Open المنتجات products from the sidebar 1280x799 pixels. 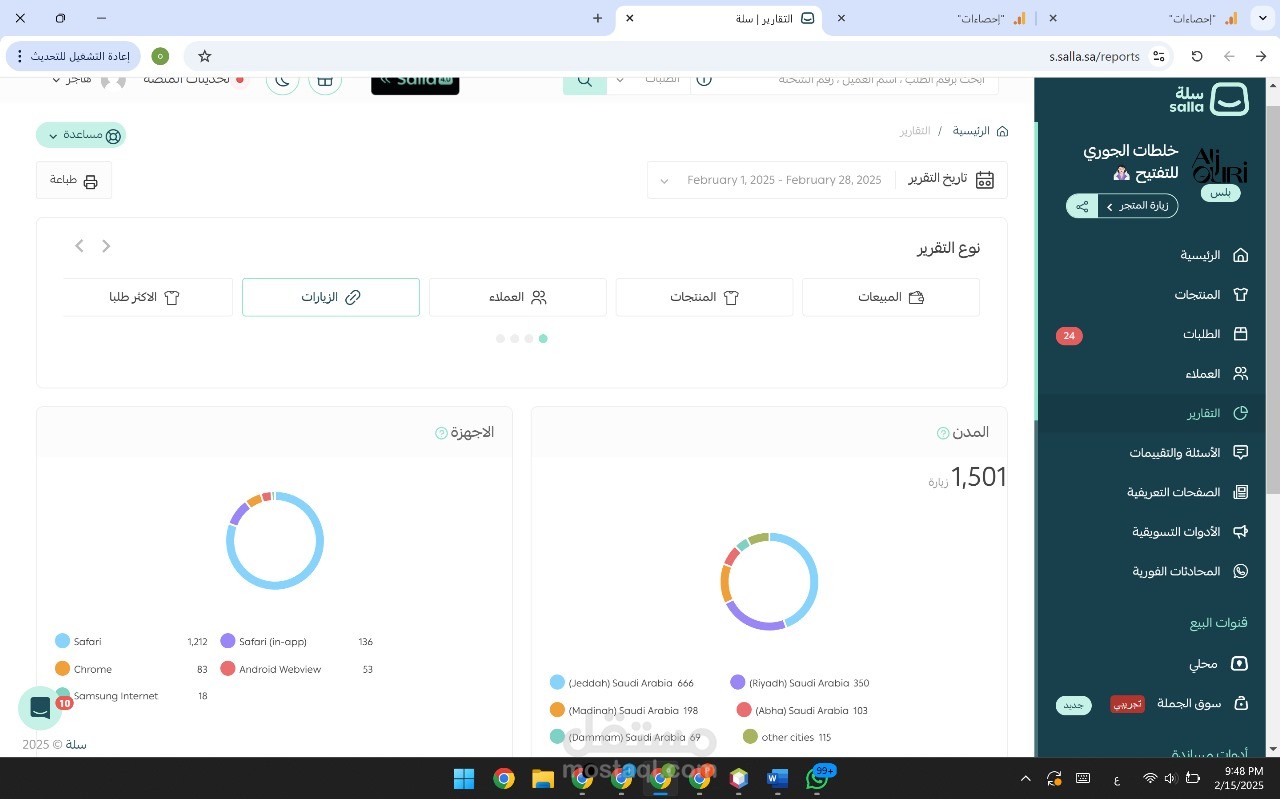tap(1211, 294)
